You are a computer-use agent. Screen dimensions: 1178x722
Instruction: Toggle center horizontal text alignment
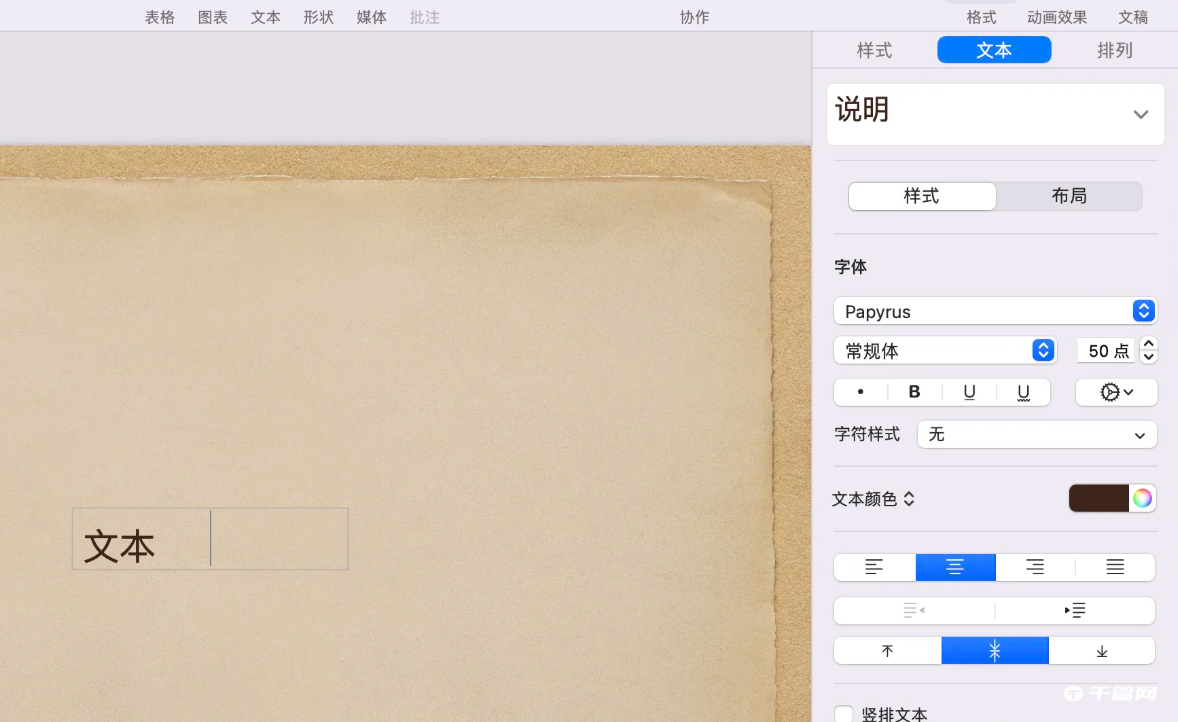coord(955,567)
